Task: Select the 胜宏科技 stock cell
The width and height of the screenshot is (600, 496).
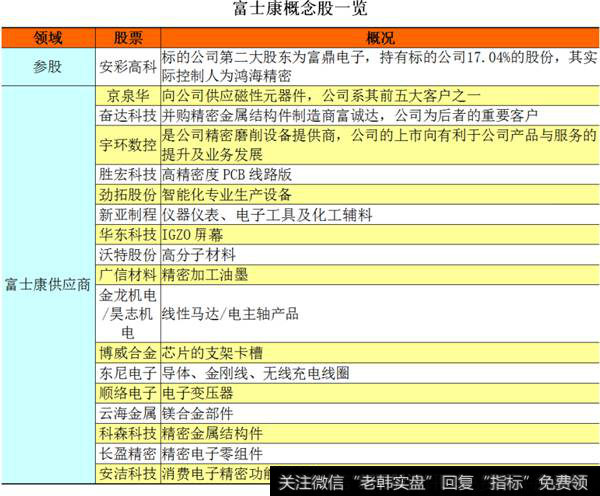Action: pyautogui.click(x=127, y=174)
